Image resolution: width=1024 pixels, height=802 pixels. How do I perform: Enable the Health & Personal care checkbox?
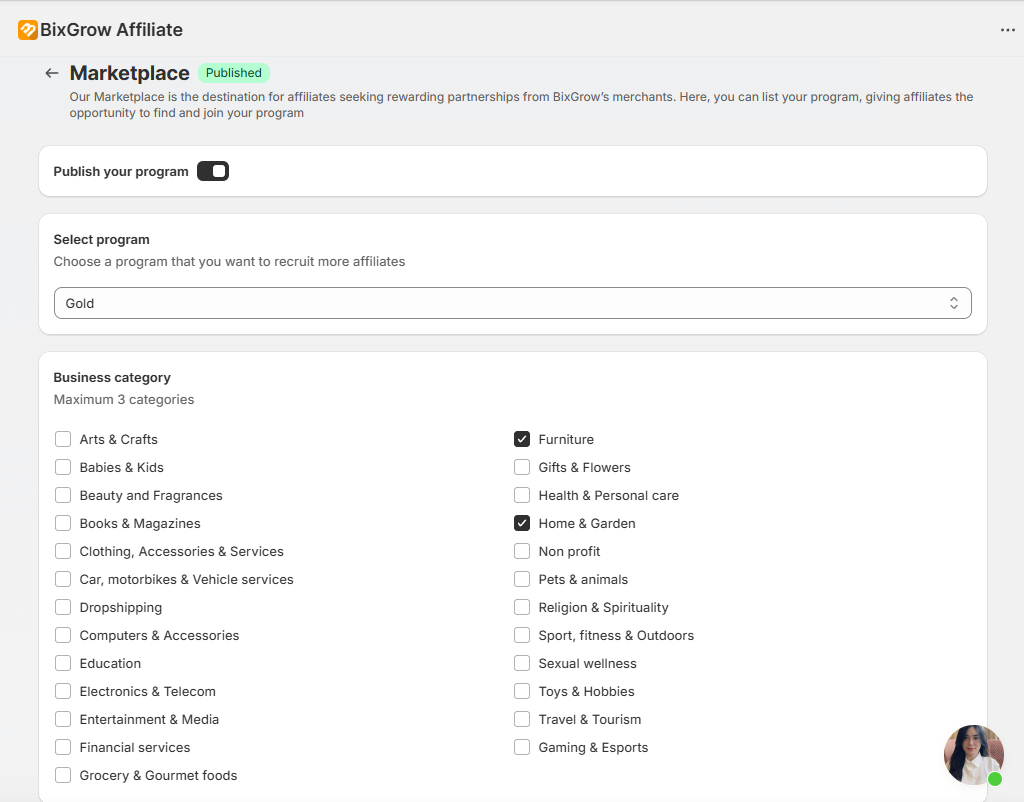(x=522, y=495)
